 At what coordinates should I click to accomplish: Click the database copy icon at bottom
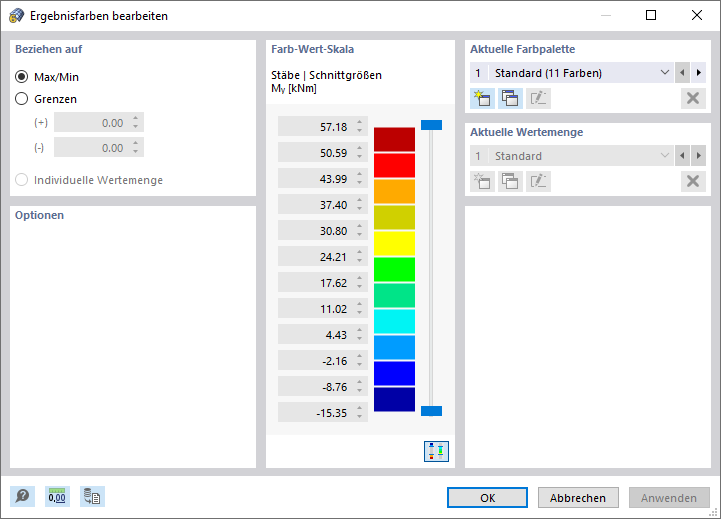point(93,497)
